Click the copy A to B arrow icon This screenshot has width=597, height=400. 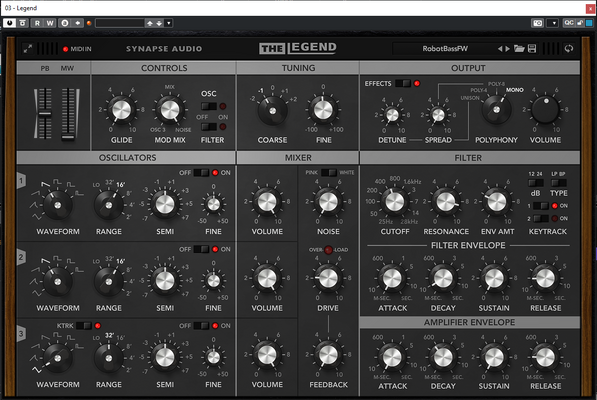click(78, 23)
